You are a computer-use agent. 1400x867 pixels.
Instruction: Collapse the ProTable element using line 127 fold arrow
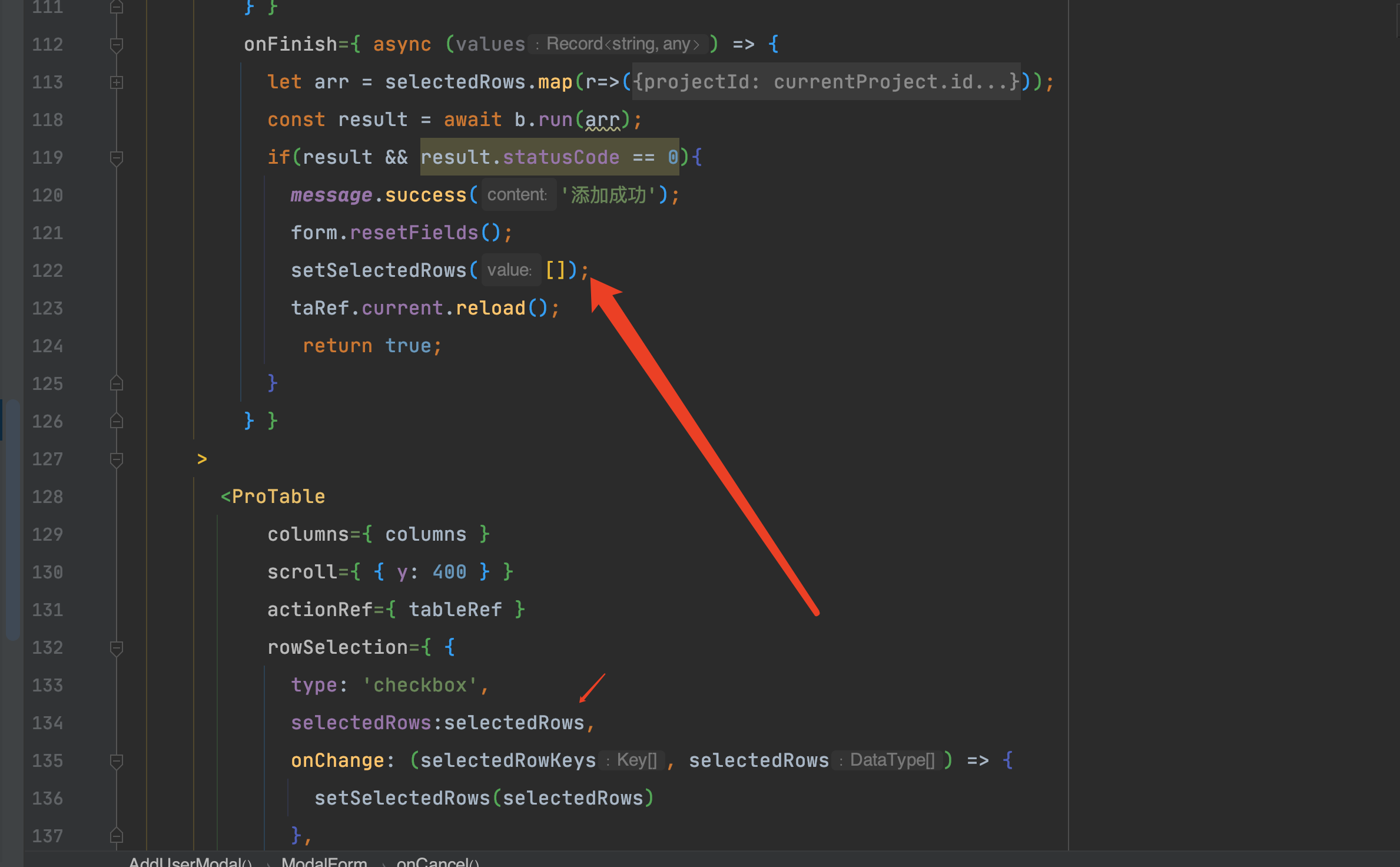[x=116, y=459]
